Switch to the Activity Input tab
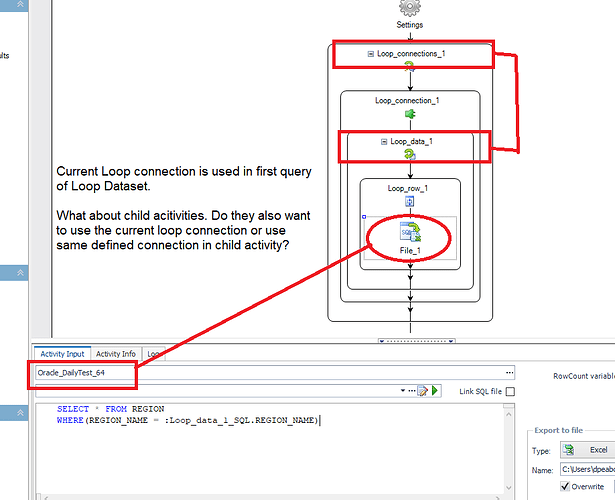Screen dimensions: 615x500 [62, 354]
